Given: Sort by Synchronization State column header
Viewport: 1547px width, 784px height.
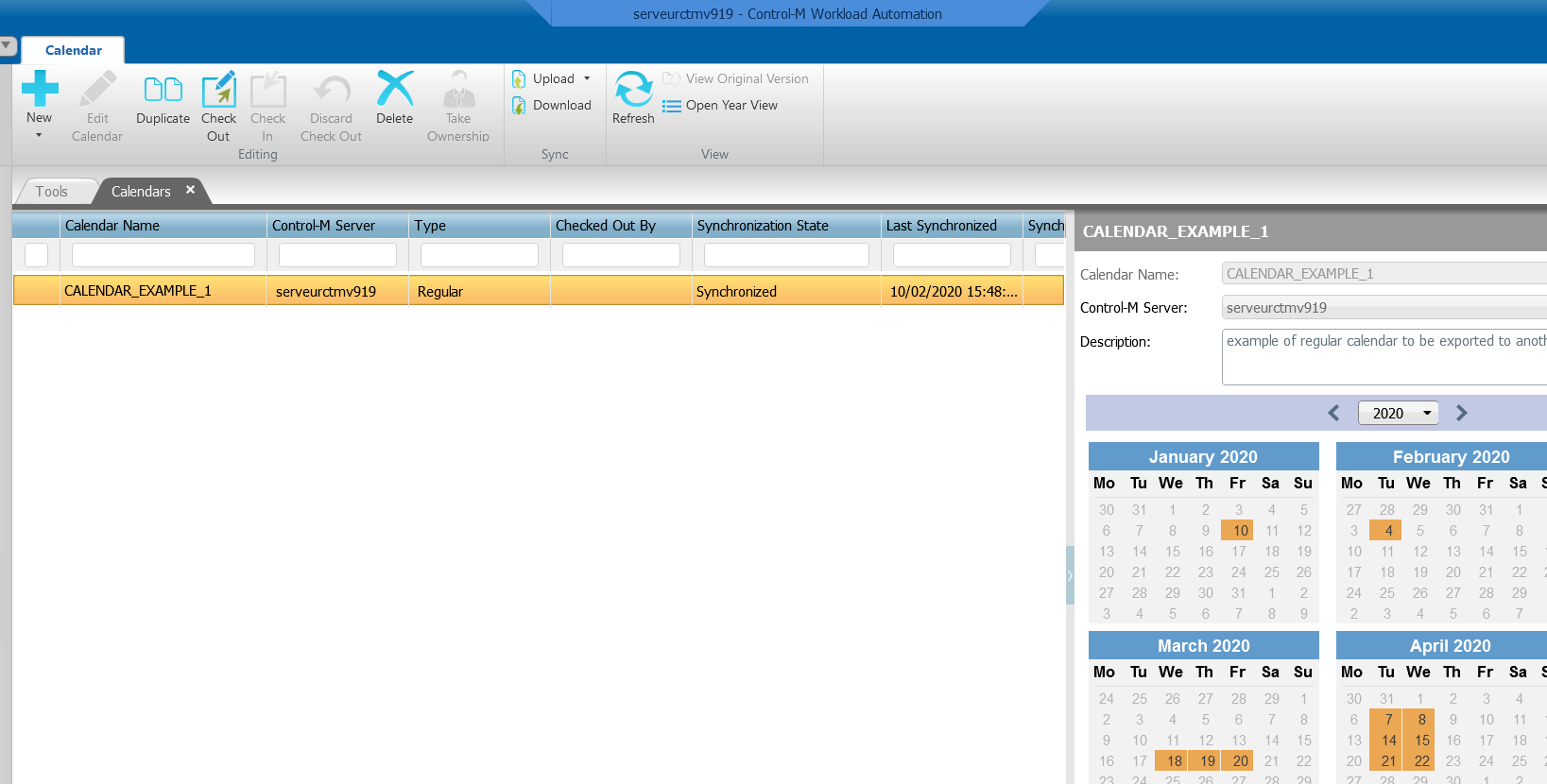Looking at the screenshot, I should click(x=786, y=225).
